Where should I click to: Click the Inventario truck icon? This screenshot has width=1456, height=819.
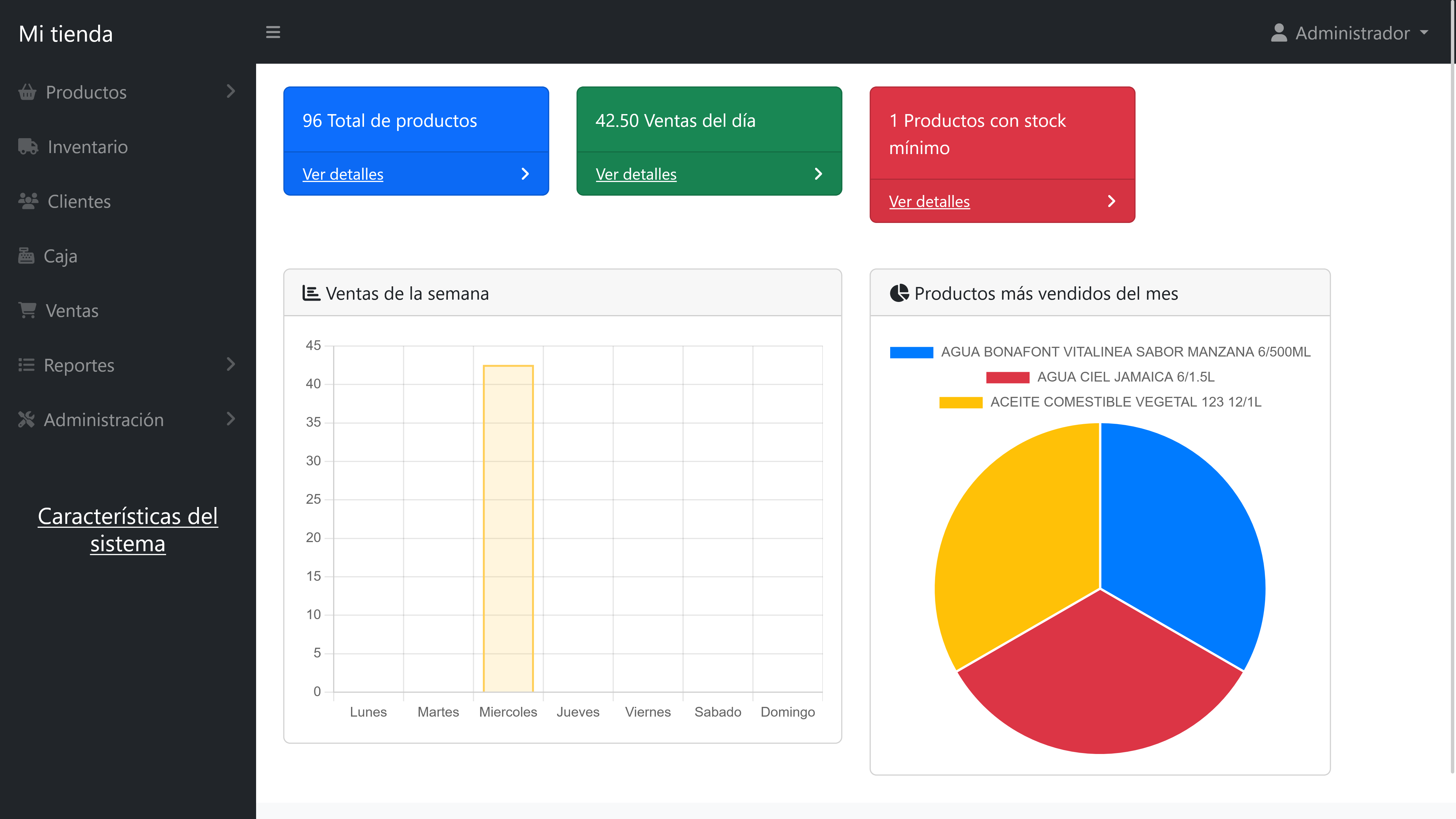tap(28, 146)
